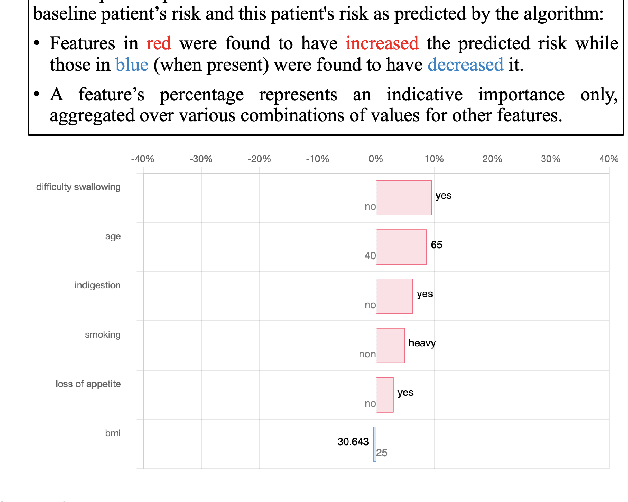This screenshot has height=502, width=628.
Task: Click the 65 age value label
Action: 437,245
